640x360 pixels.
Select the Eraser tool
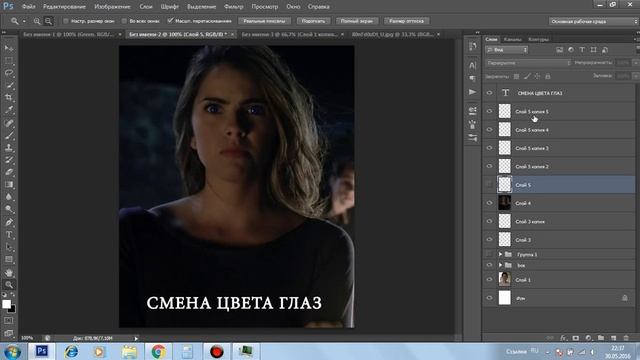9,172
